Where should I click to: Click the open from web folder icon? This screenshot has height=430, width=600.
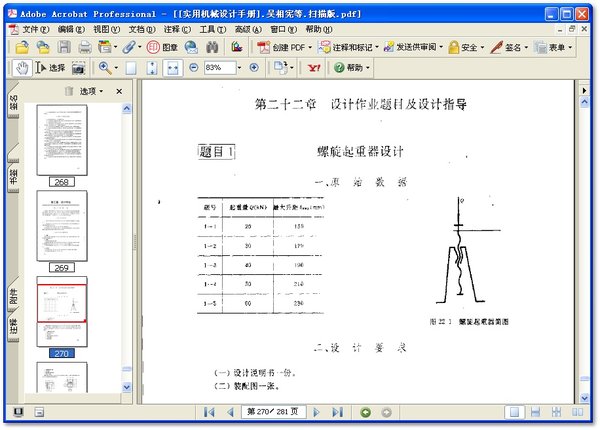point(43,47)
